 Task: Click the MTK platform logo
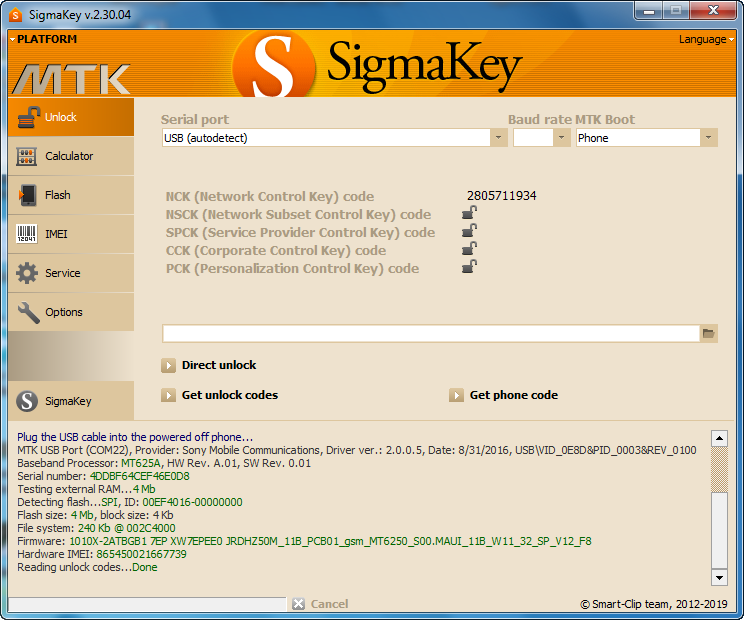coord(71,79)
